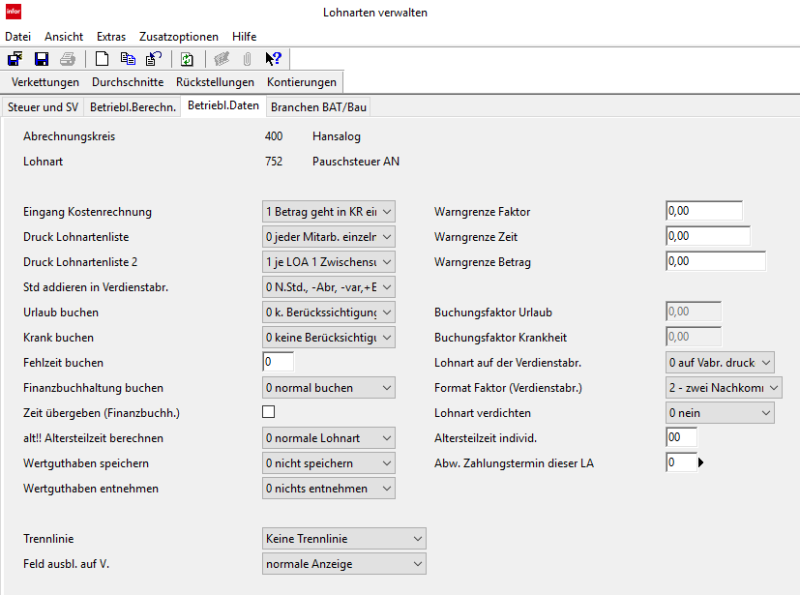
Task: Click the greyed-out printer icon
Action: 68,59
